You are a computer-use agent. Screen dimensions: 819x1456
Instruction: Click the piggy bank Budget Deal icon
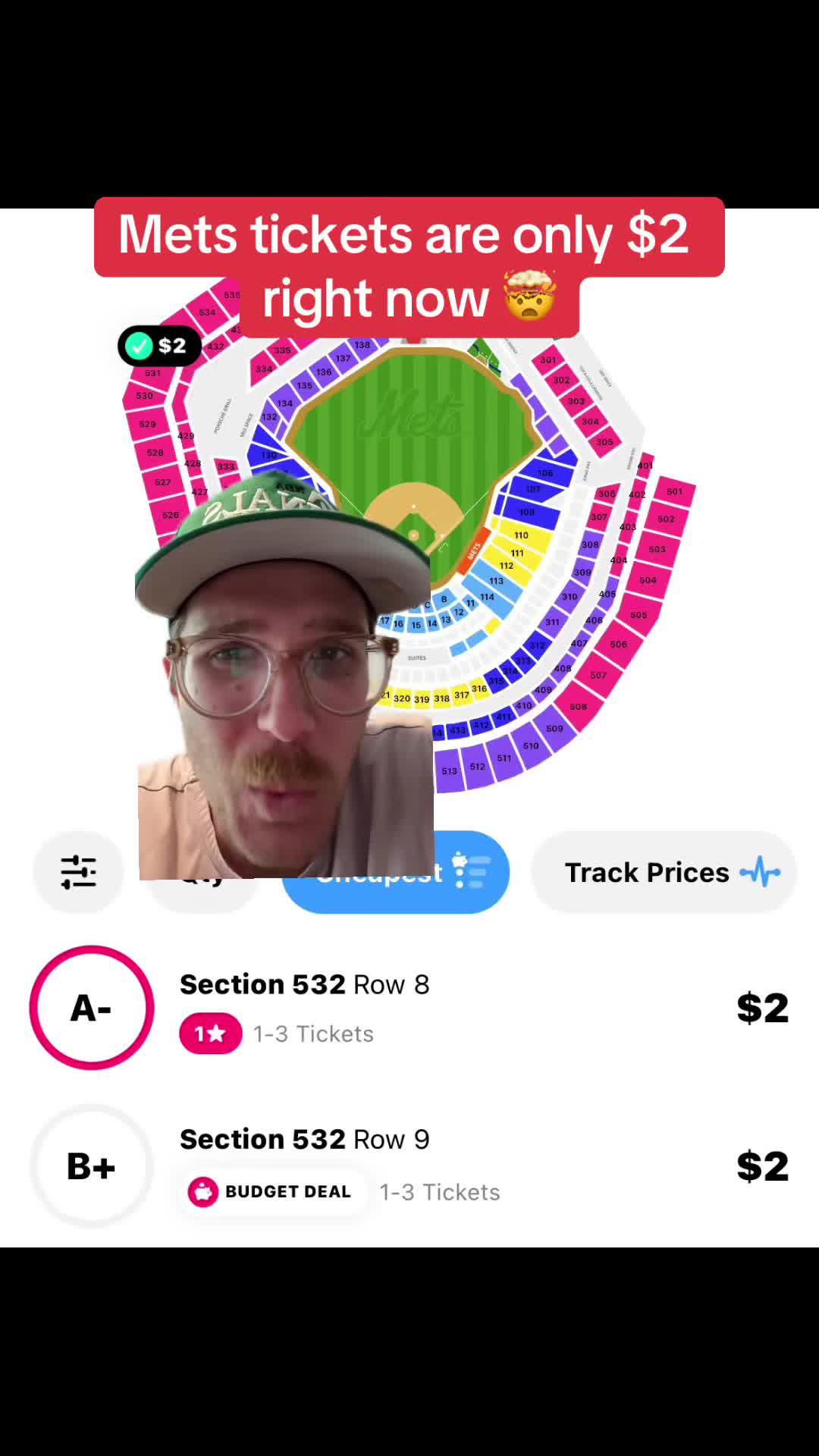(203, 1191)
